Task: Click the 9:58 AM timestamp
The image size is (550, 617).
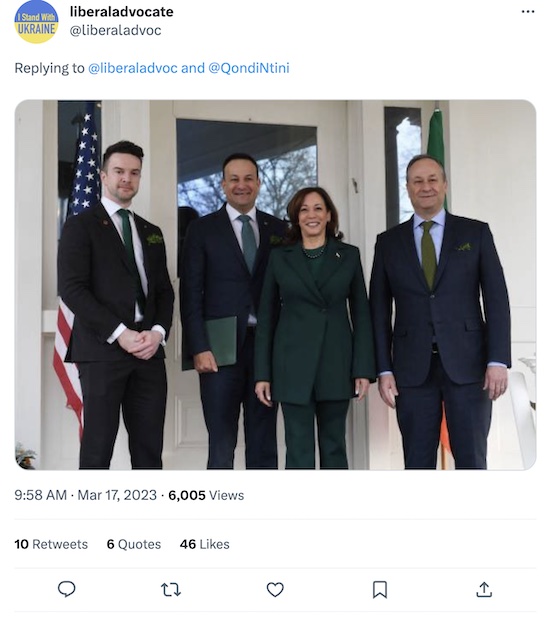Action: (x=41, y=495)
